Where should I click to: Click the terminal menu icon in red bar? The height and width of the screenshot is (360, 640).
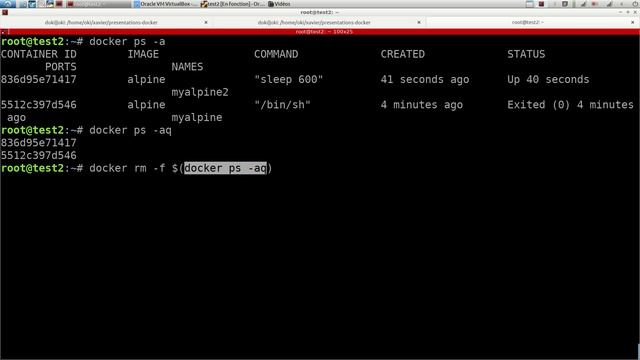click(3, 31)
